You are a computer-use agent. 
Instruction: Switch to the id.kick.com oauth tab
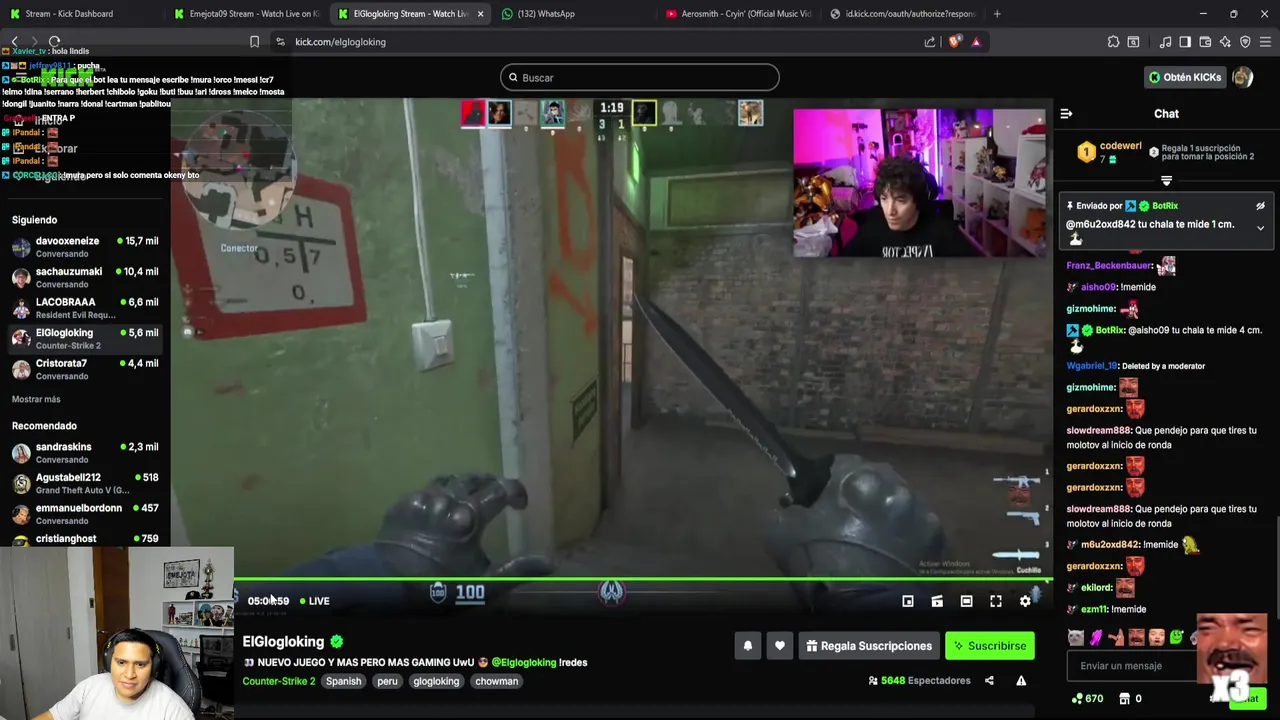(903, 14)
